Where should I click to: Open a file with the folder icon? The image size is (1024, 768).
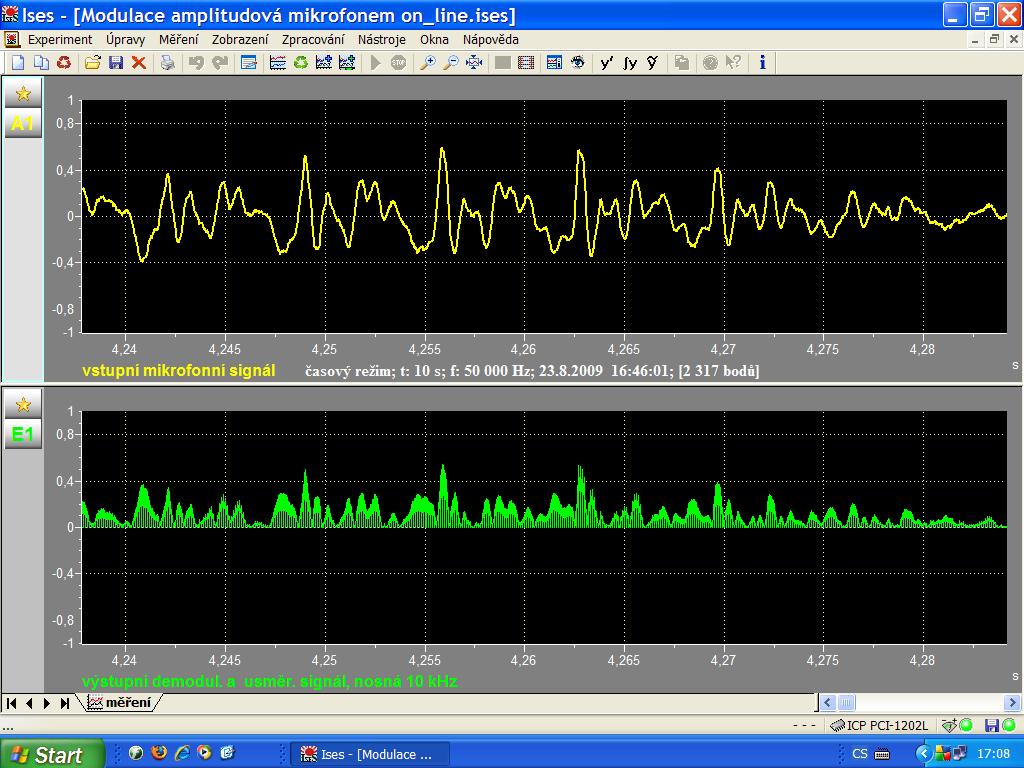tap(93, 63)
